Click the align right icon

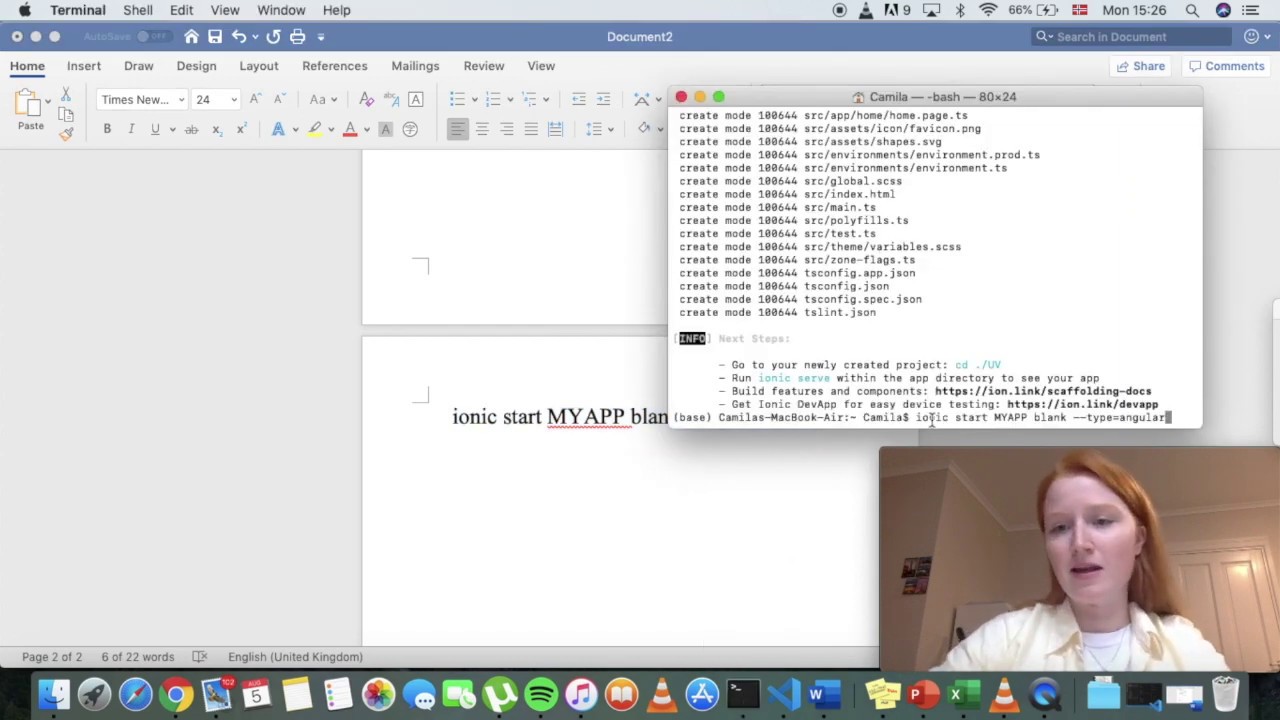(506, 129)
